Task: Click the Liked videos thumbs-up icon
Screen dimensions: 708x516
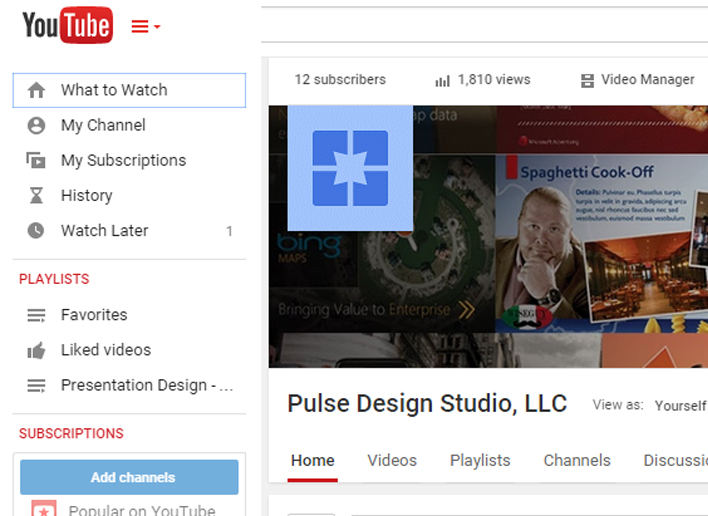Action: pyautogui.click(x=36, y=350)
